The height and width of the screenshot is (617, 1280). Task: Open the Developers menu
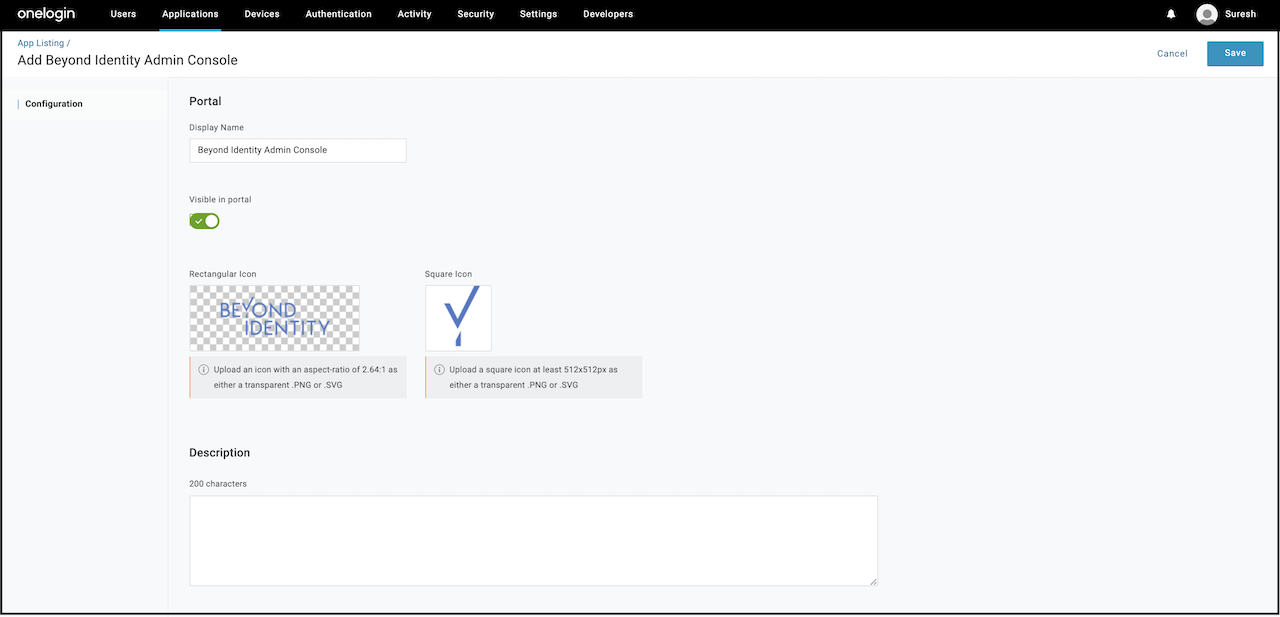click(x=608, y=14)
